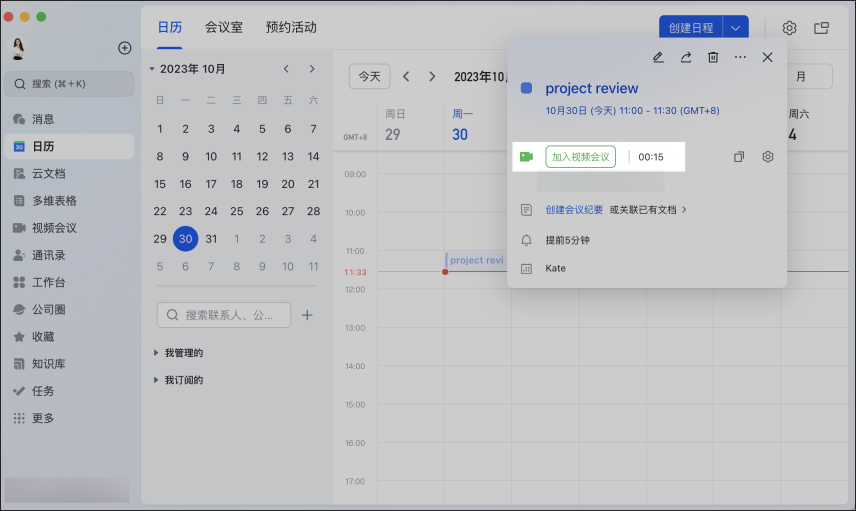Click the plus icon beside the avatar
This screenshot has height=511, width=856.
pyautogui.click(x=125, y=48)
